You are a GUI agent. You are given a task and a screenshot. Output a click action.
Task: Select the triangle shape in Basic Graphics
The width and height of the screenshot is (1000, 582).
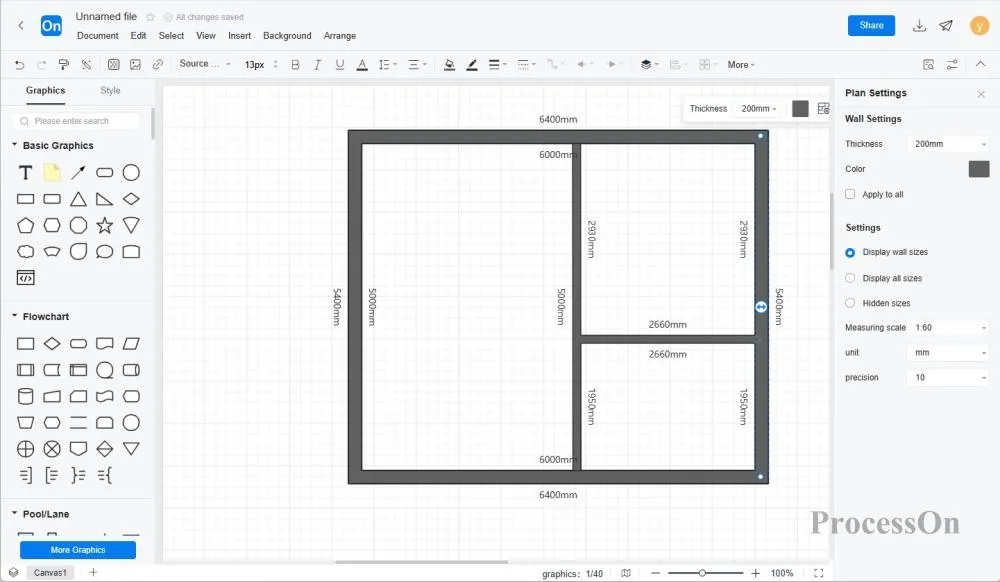tap(78, 199)
